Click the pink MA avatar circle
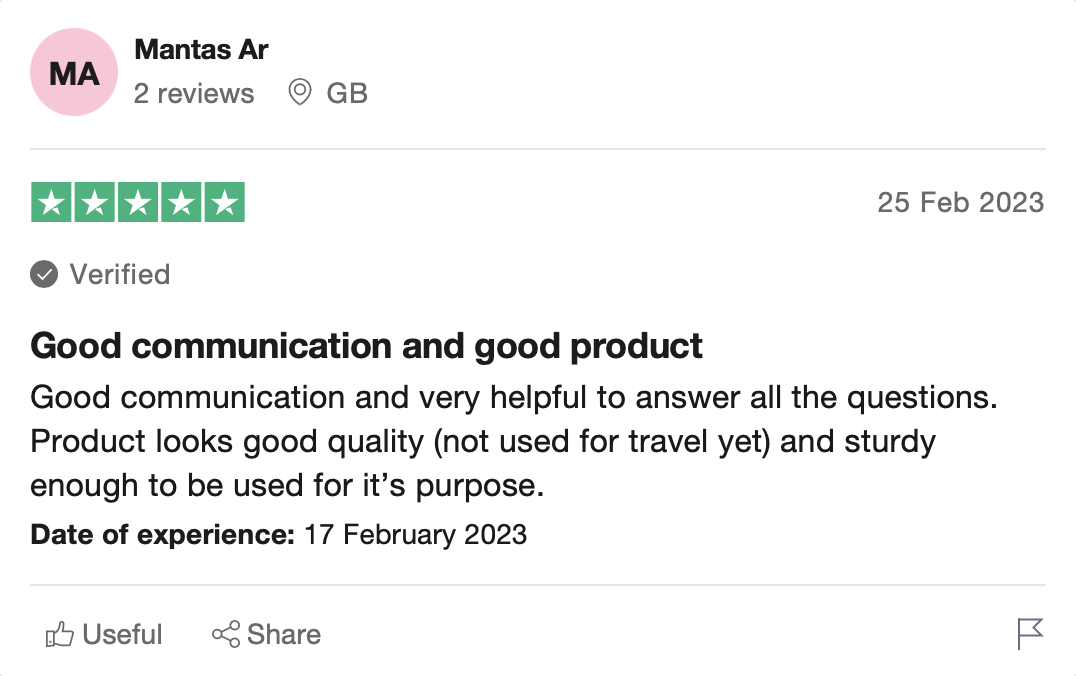 [x=73, y=72]
